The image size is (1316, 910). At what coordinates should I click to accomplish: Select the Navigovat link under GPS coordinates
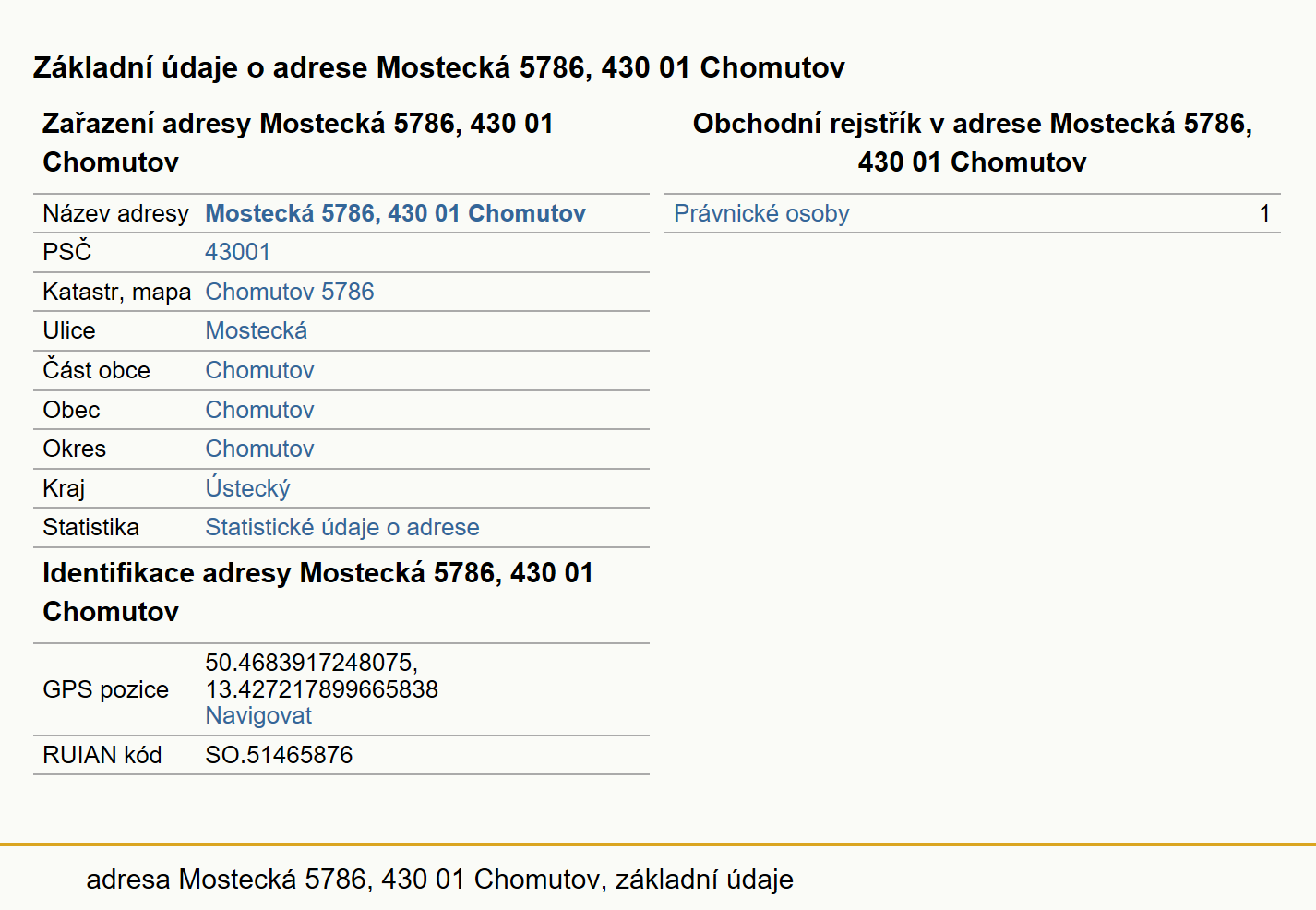click(258, 715)
